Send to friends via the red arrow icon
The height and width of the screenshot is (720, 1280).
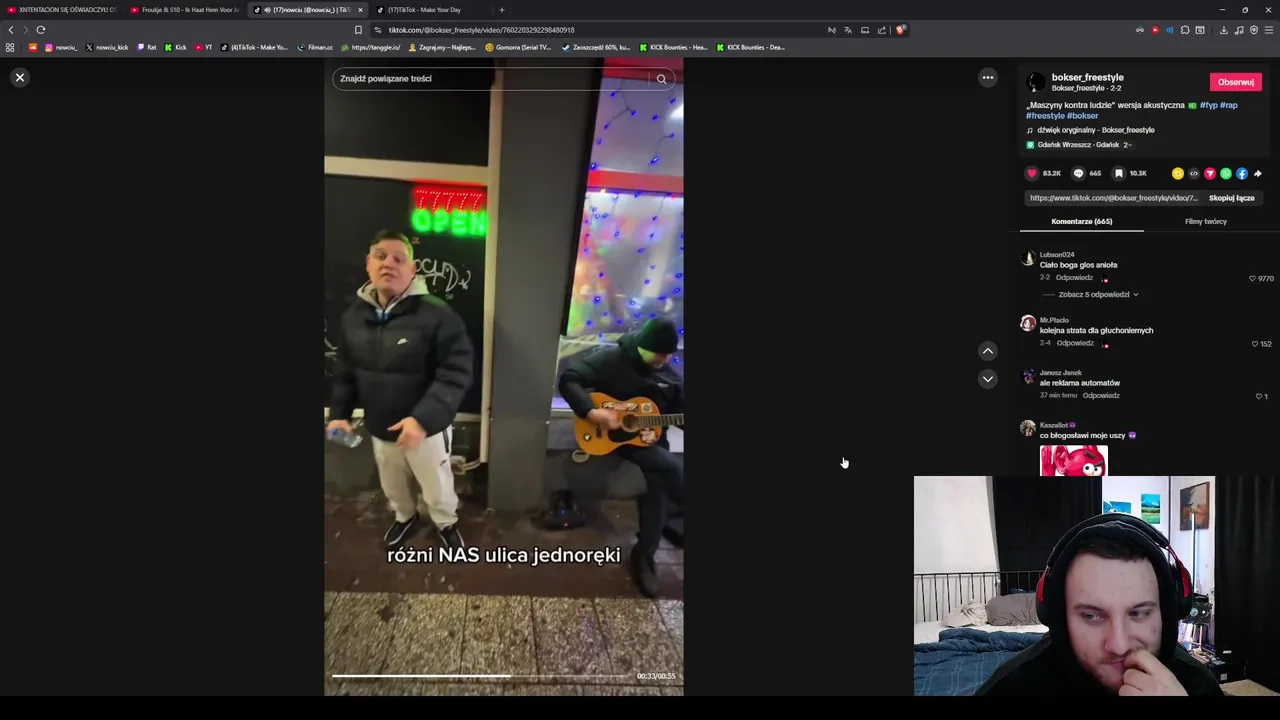click(x=1209, y=173)
